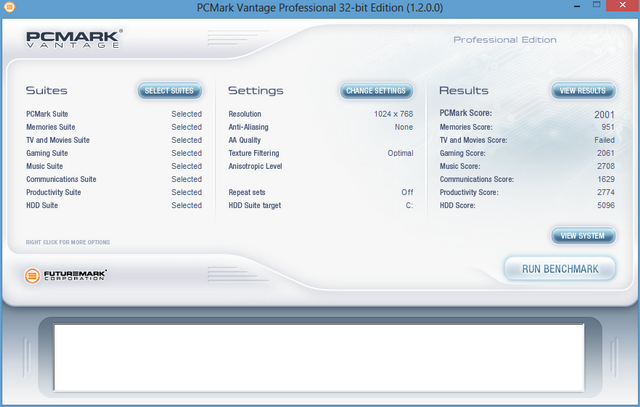640x407 pixels.
Task: Open the Select Suites button
Action: point(169,91)
